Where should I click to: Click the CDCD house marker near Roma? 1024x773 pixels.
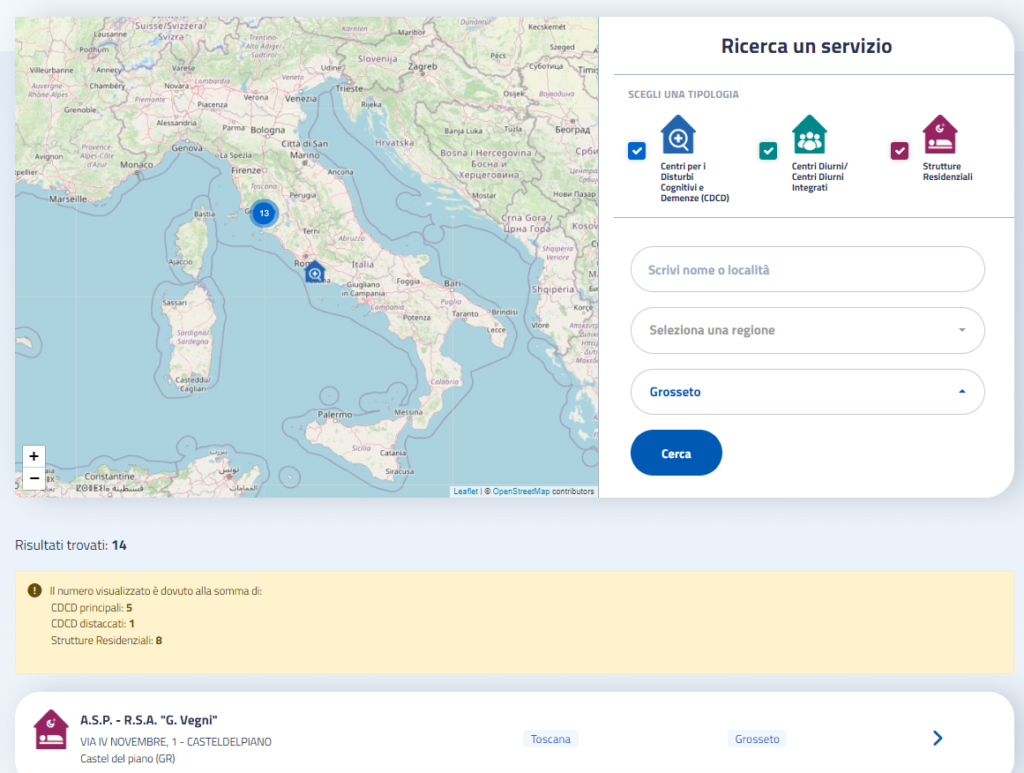click(315, 272)
